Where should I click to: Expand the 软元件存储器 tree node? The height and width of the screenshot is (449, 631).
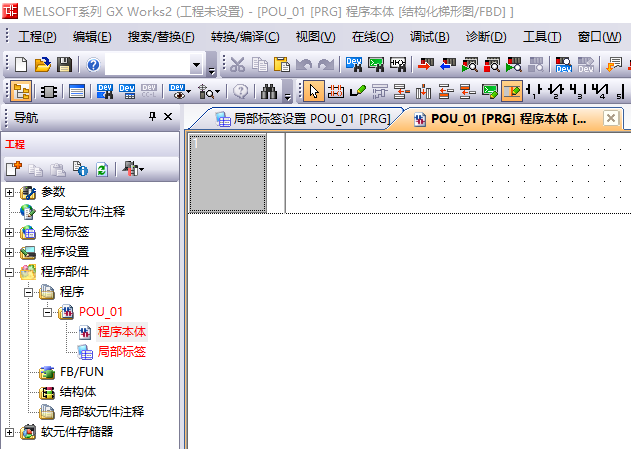pos(9,432)
